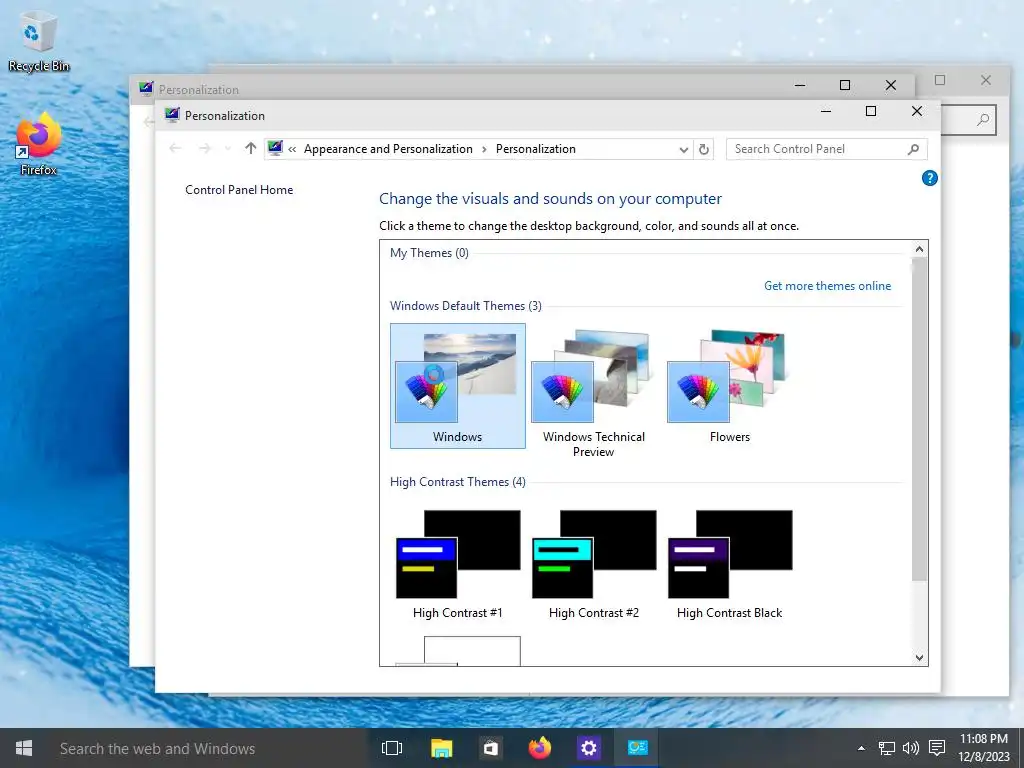Expand the chevron between Appearance and Personalization breadcrumbs
1024x768 pixels.
[x=484, y=150]
